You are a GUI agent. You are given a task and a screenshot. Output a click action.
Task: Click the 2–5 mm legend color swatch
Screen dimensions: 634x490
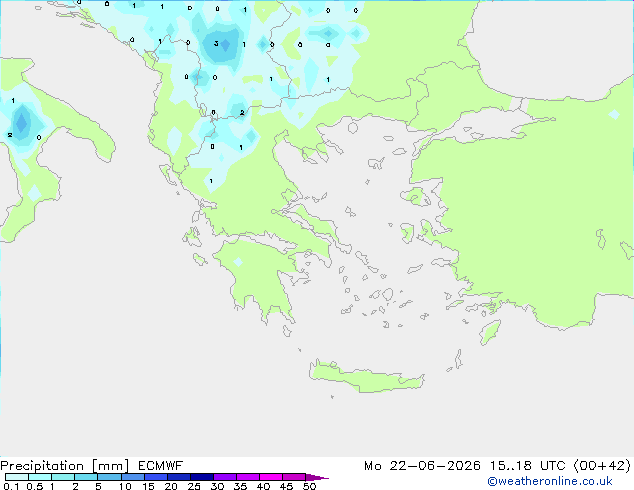coord(86,477)
